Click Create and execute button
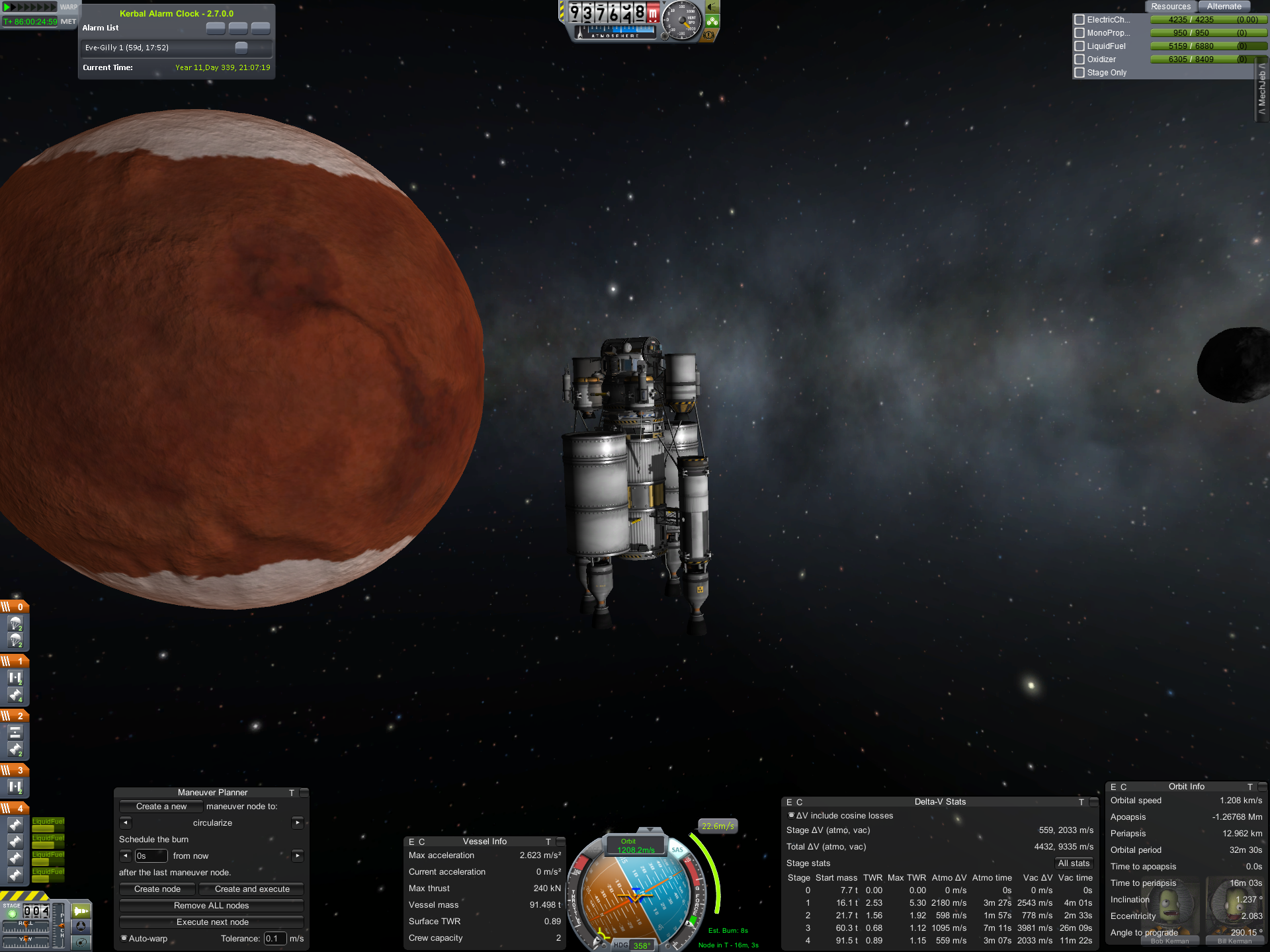The height and width of the screenshot is (952, 1270). pyautogui.click(x=252, y=889)
